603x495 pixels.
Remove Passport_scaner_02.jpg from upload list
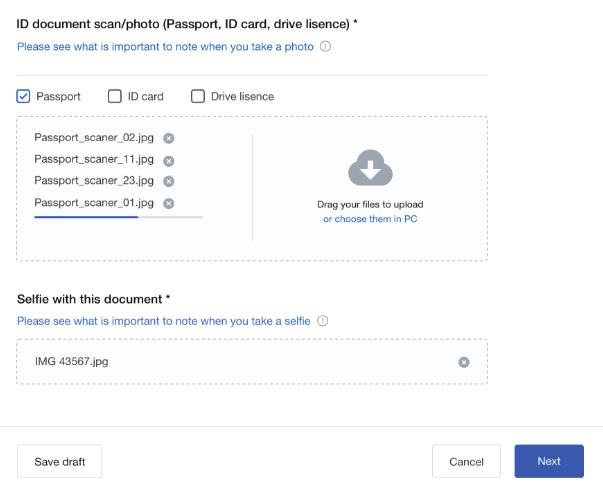click(169, 138)
